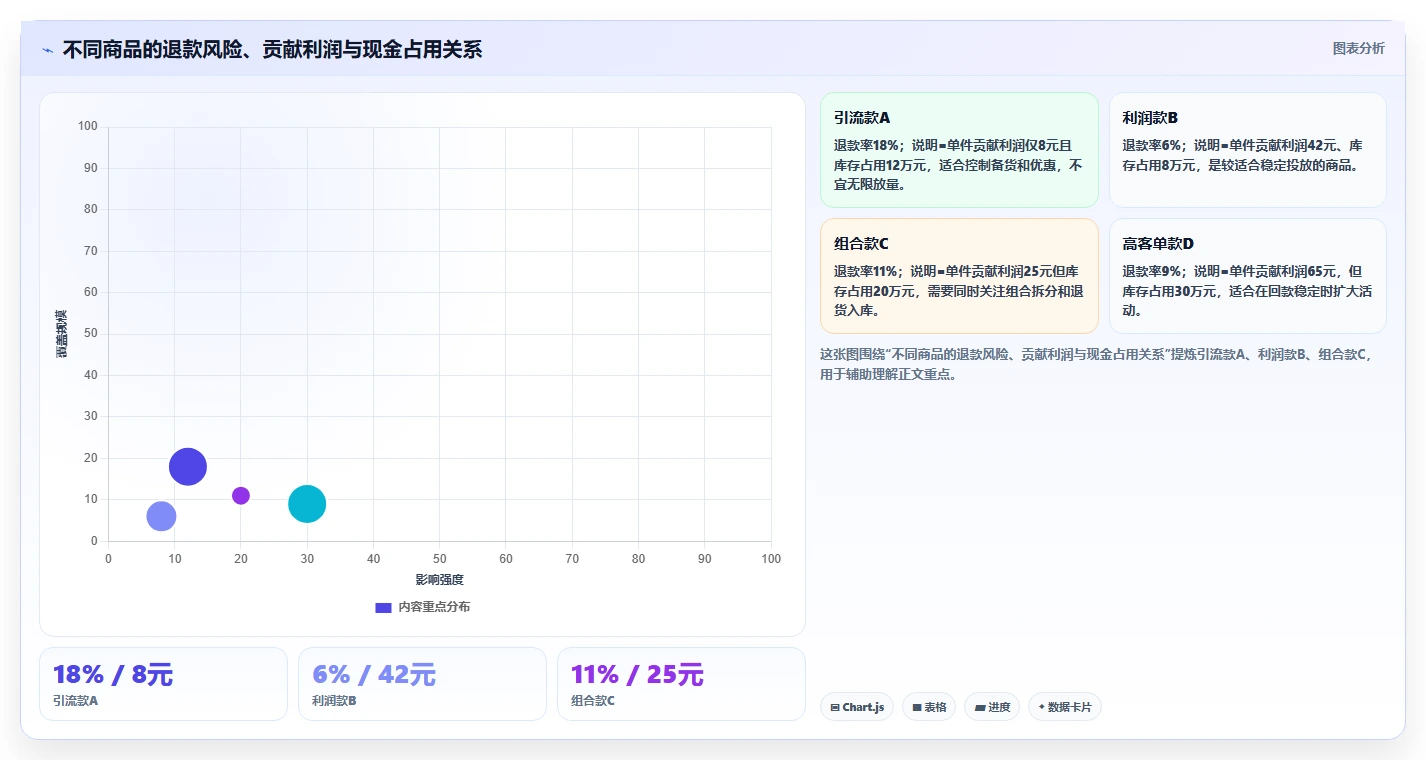Click the 利润款B label under 6% / 42元
Image resolution: width=1426 pixels, height=760 pixels.
334,701
